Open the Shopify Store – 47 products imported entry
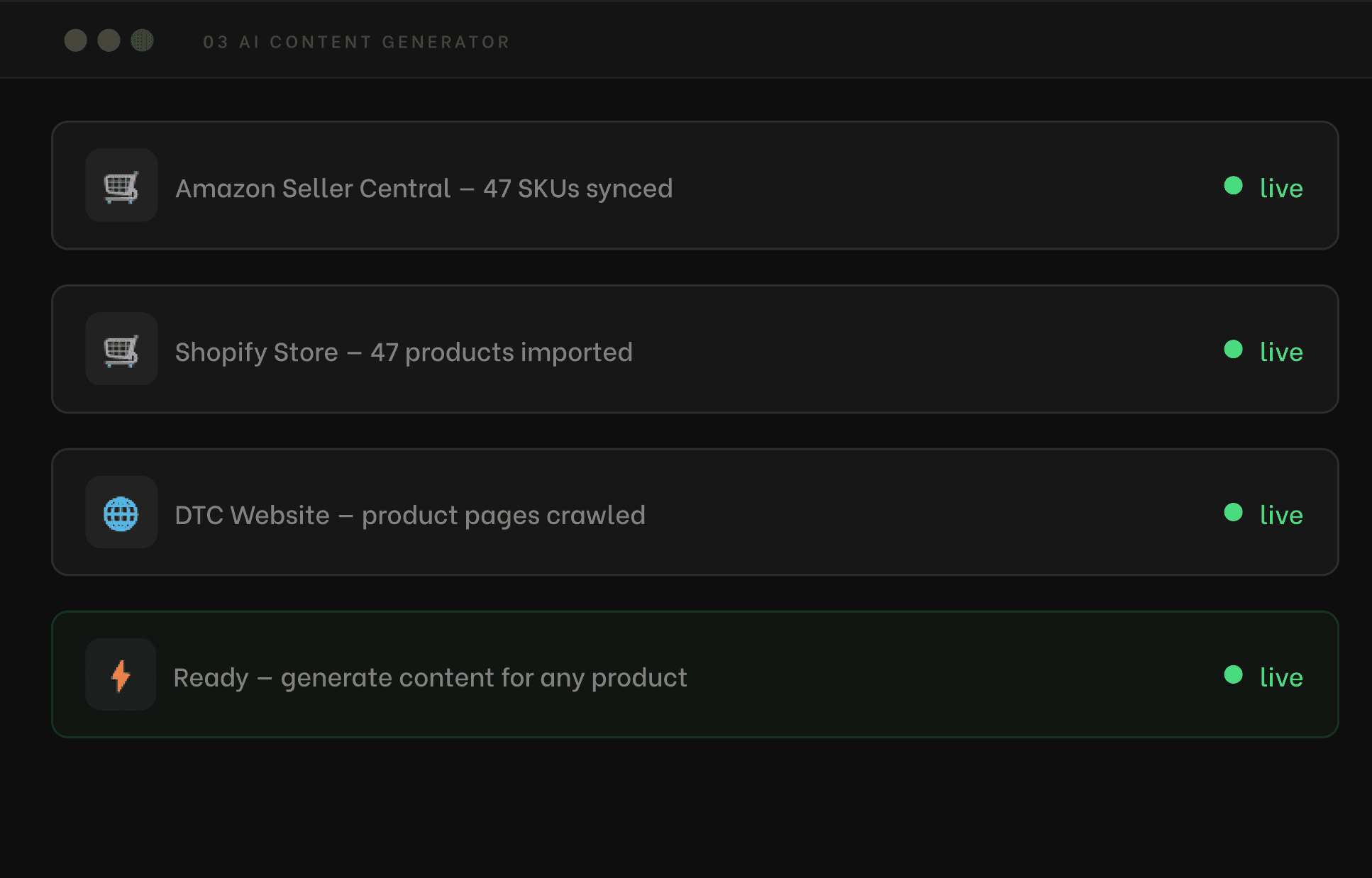1372x878 pixels. [x=404, y=352]
